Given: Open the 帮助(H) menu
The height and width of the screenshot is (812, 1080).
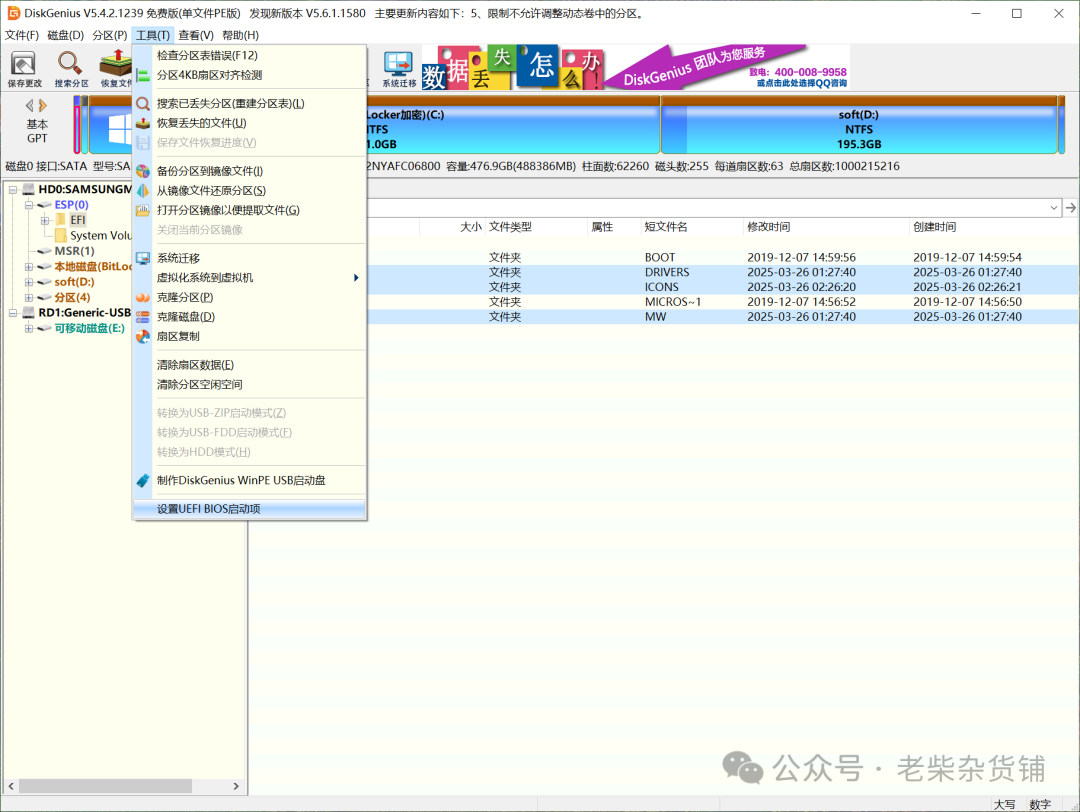Looking at the screenshot, I should tap(240, 35).
